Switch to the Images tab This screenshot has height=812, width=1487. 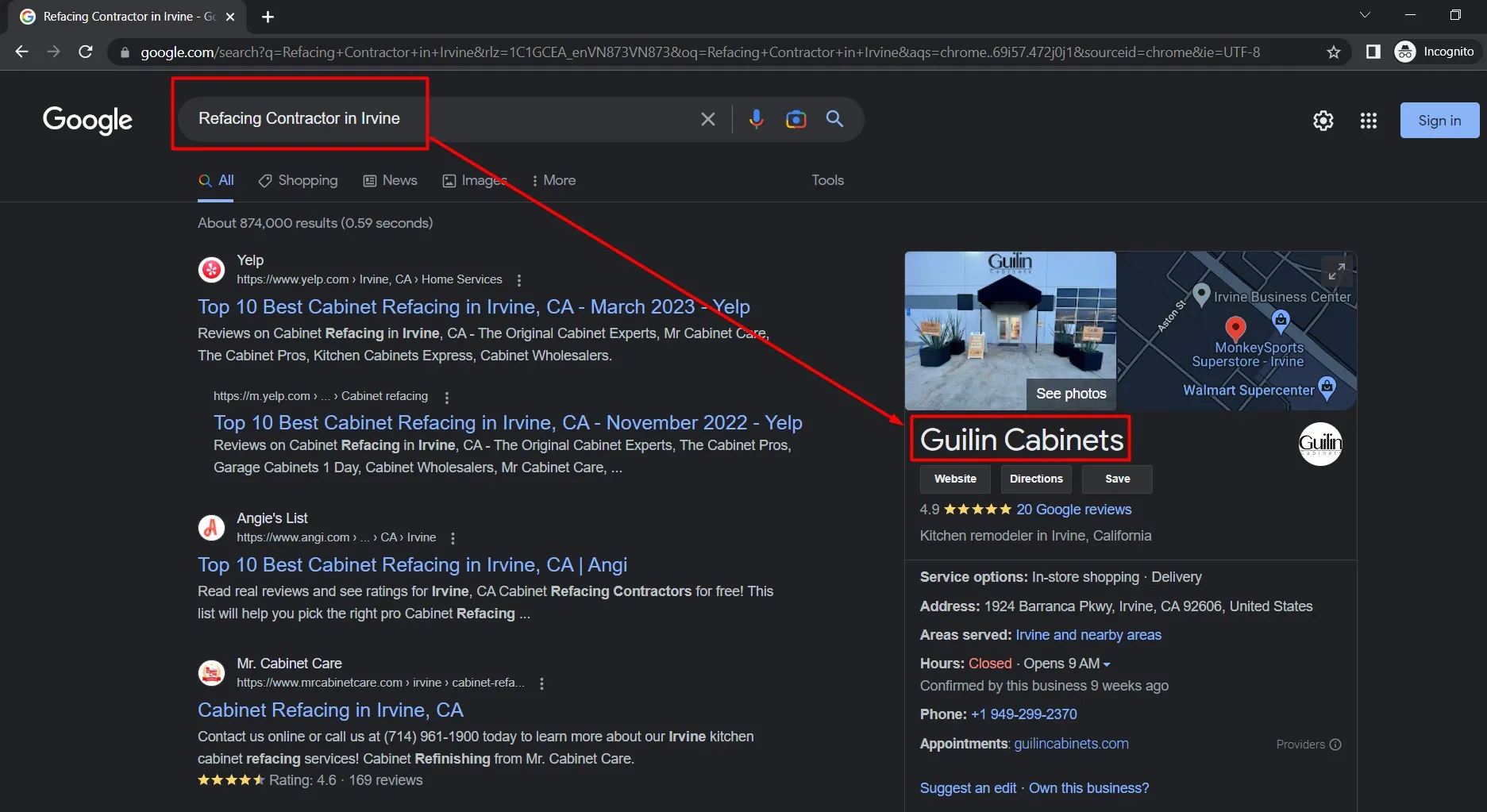[475, 180]
